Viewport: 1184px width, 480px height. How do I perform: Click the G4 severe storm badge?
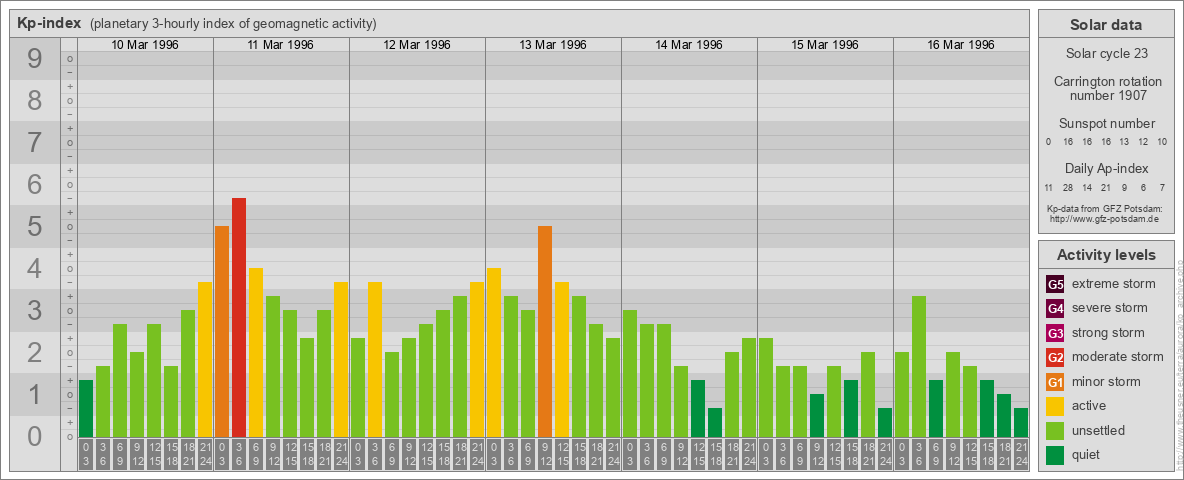1055,308
